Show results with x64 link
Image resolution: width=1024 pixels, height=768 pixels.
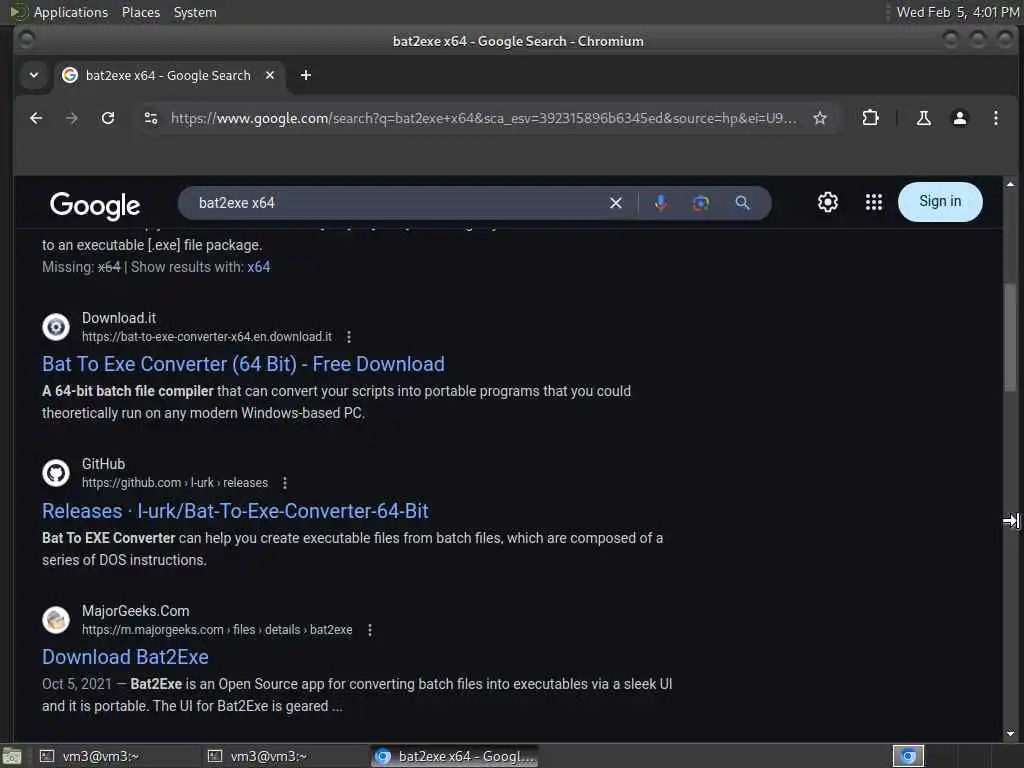coord(259,267)
